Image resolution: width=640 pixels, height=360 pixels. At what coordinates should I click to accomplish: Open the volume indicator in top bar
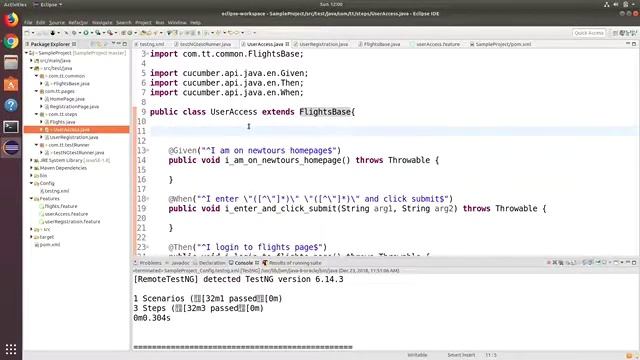[x=616, y=4]
